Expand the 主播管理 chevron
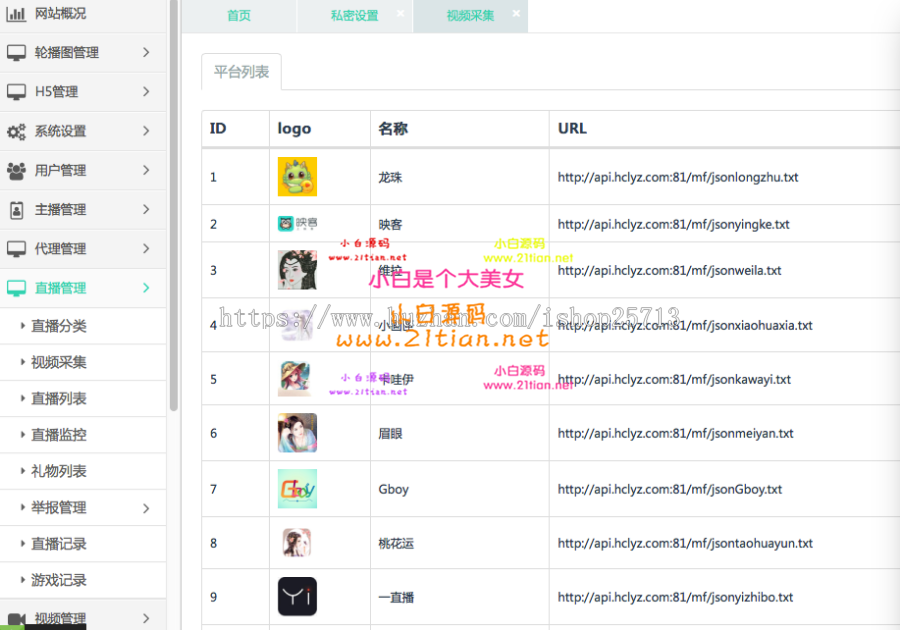This screenshot has width=900, height=630. click(146, 209)
